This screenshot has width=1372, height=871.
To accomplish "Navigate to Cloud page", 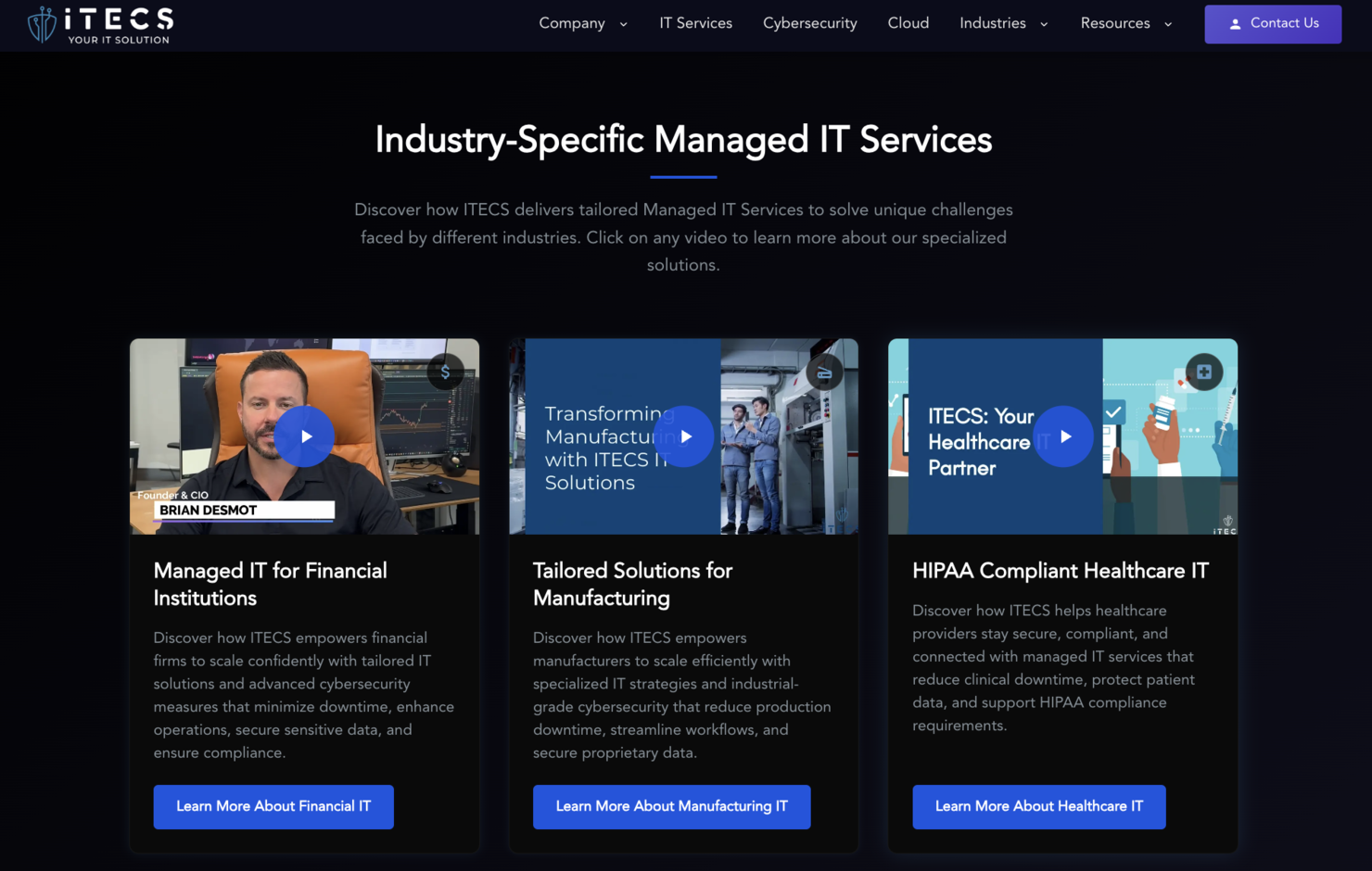I will tap(908, 23).
